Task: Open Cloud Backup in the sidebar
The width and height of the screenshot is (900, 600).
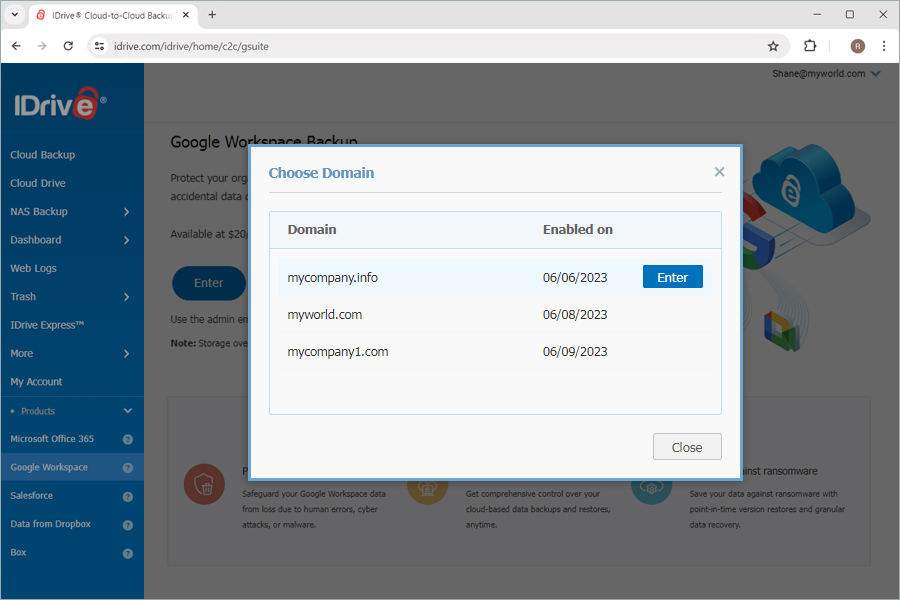Action: tap(42, 155)
